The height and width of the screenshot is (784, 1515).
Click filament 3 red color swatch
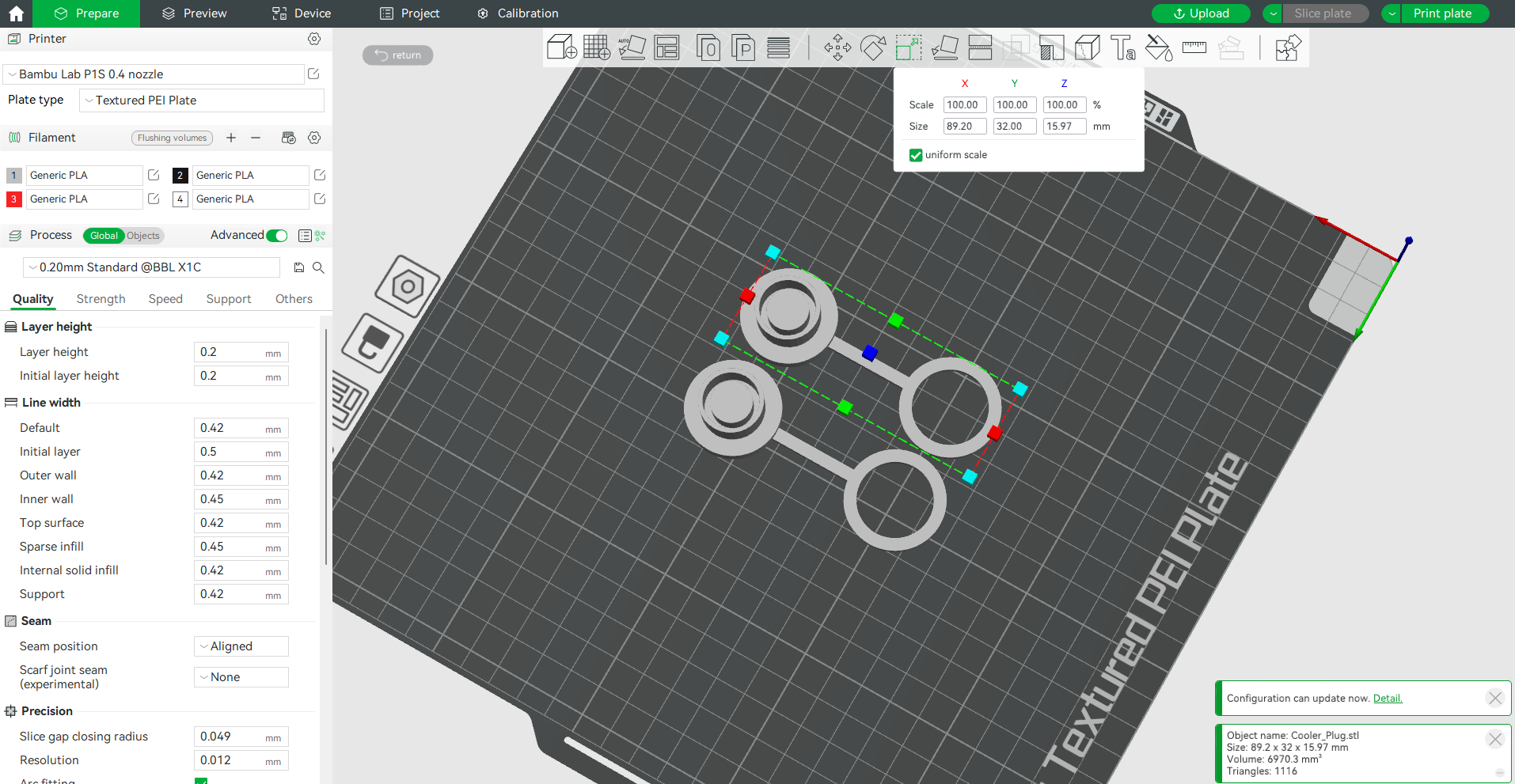pos(13,199)
